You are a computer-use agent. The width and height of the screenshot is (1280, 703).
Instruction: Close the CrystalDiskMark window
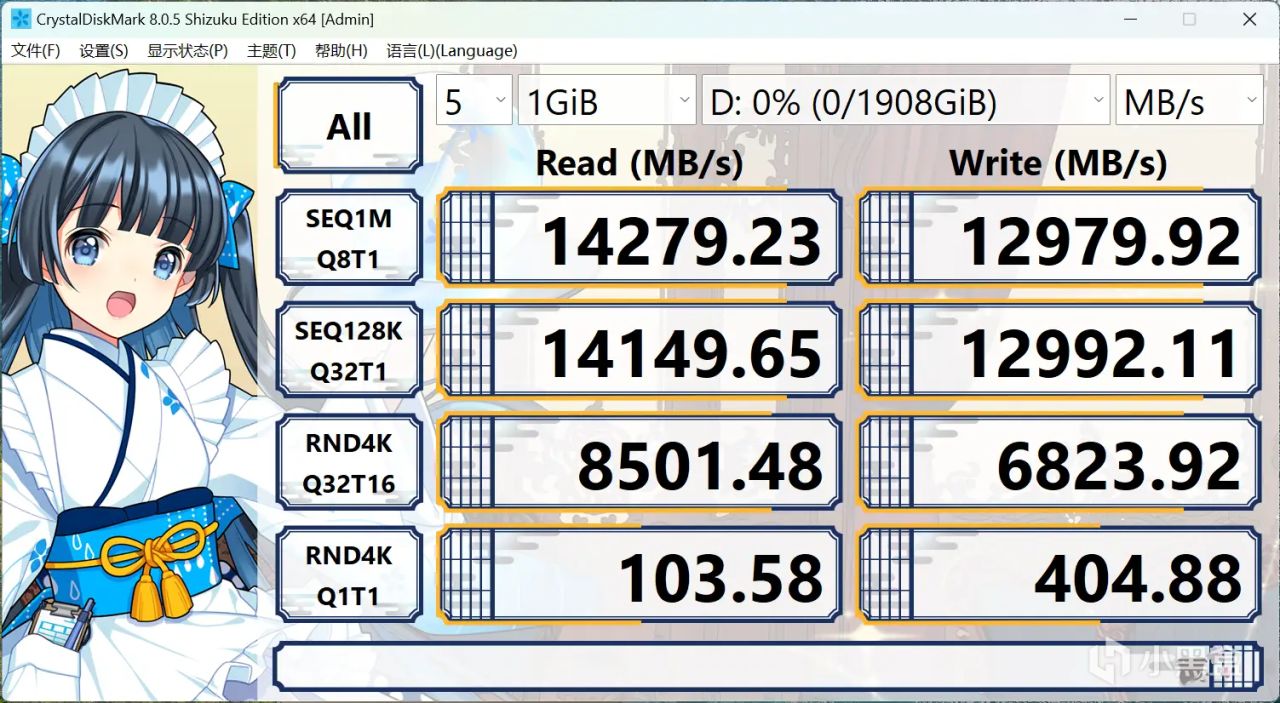click(x=1249, y=19)
